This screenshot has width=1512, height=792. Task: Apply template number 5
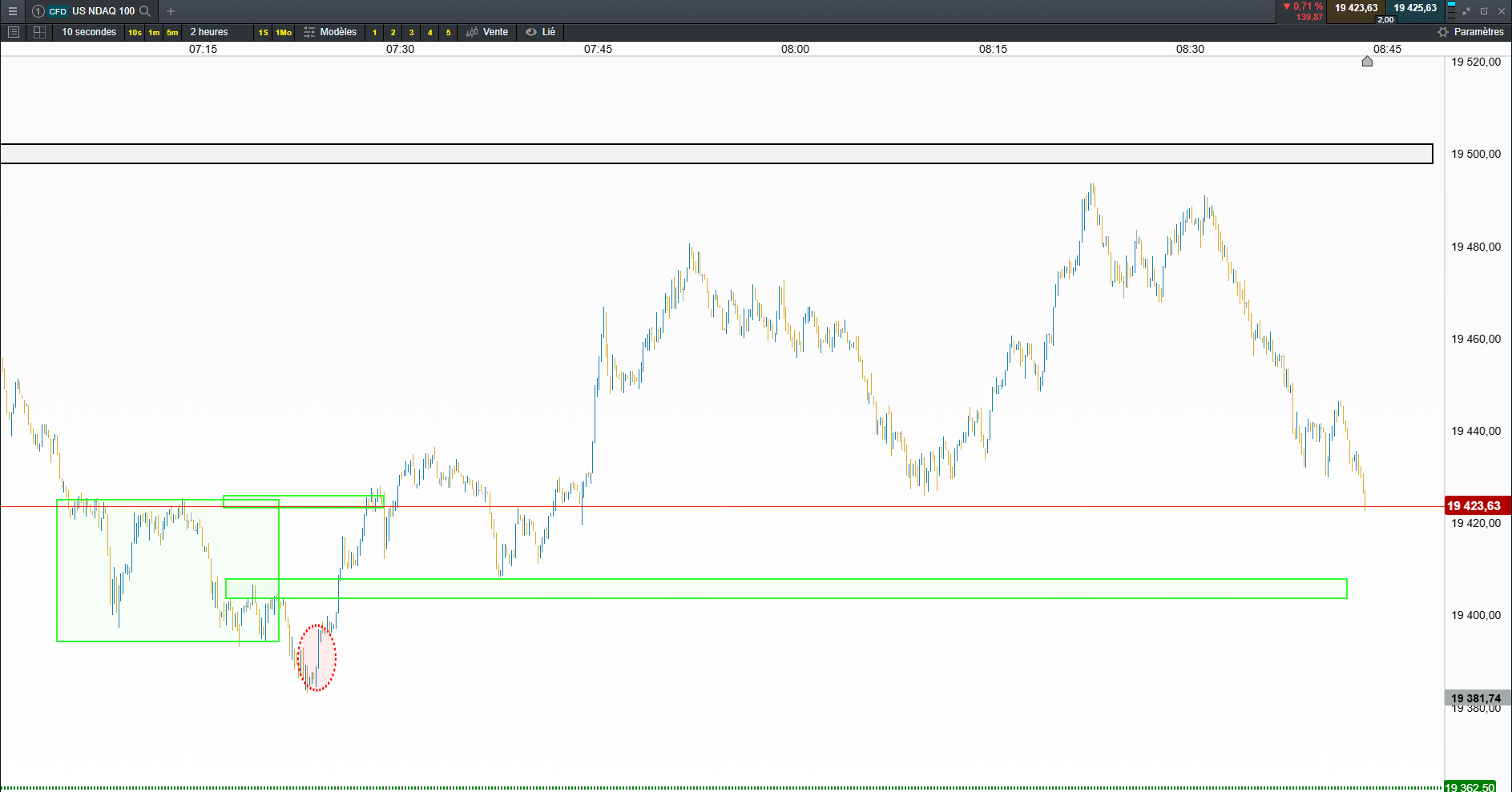point(448,33)
